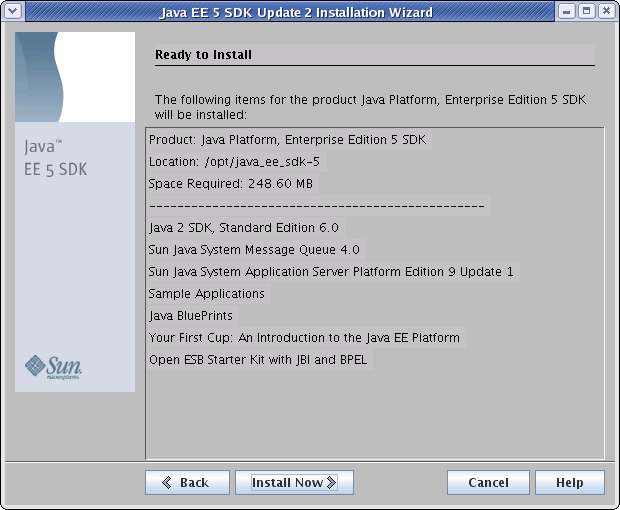Maximize the Installation Wizard window
The width and height of the screenshot is (620, 510).
coord(586,11)
